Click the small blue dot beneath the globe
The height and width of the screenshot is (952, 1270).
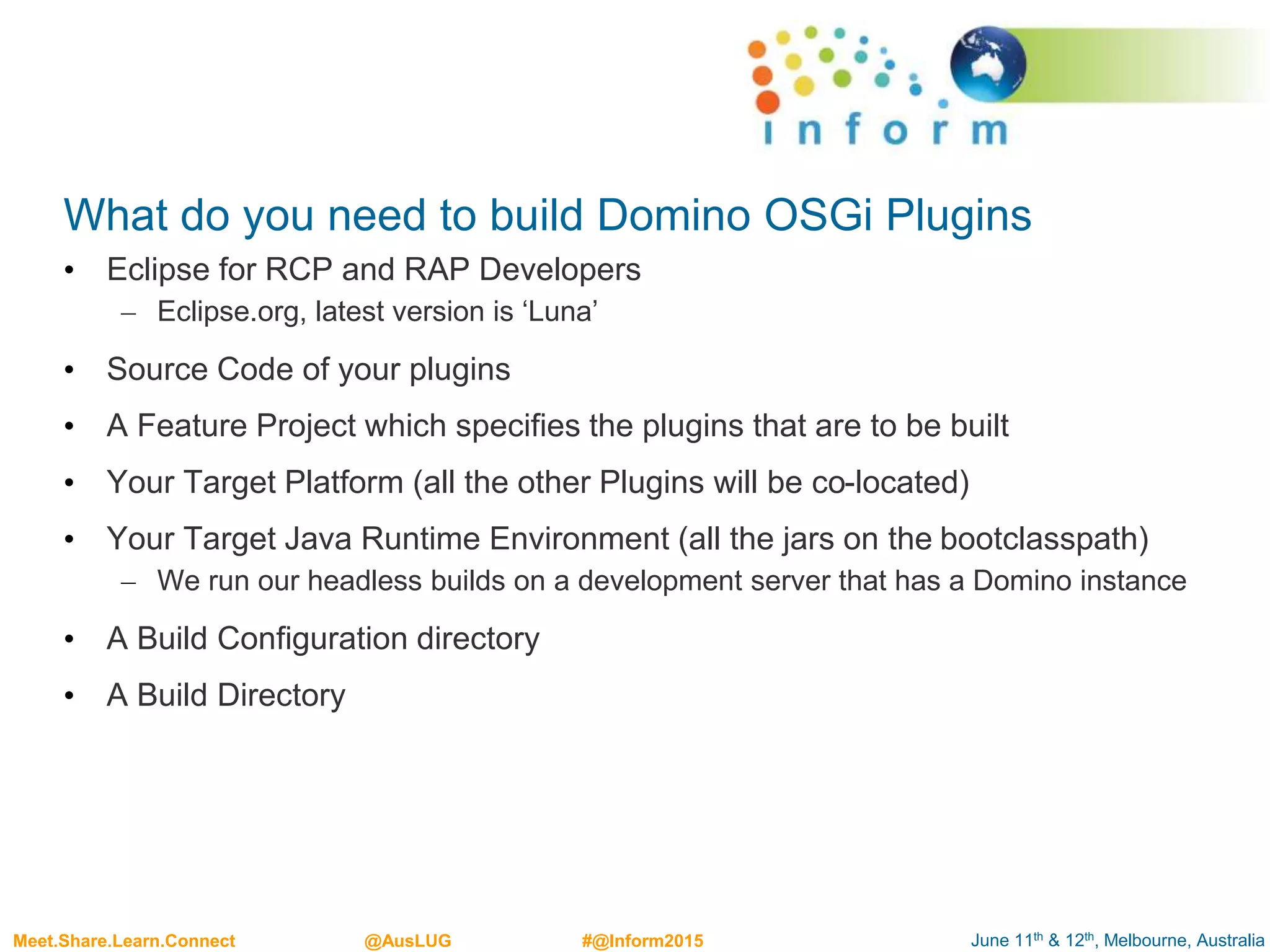click(943, 104)
